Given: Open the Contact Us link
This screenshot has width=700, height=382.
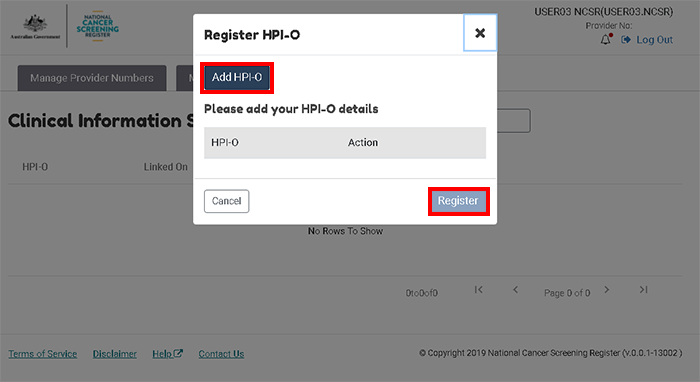Looking at the screenshot, I should click(x=221, y=354).
